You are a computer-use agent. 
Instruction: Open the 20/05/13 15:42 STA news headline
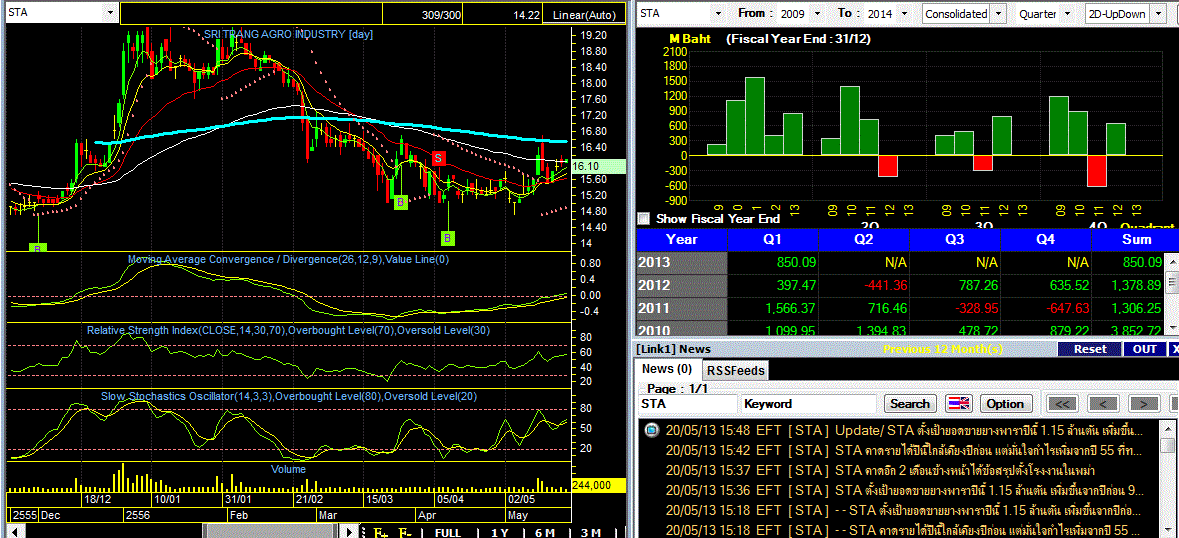pyautogui.click(x=904, y=451)
